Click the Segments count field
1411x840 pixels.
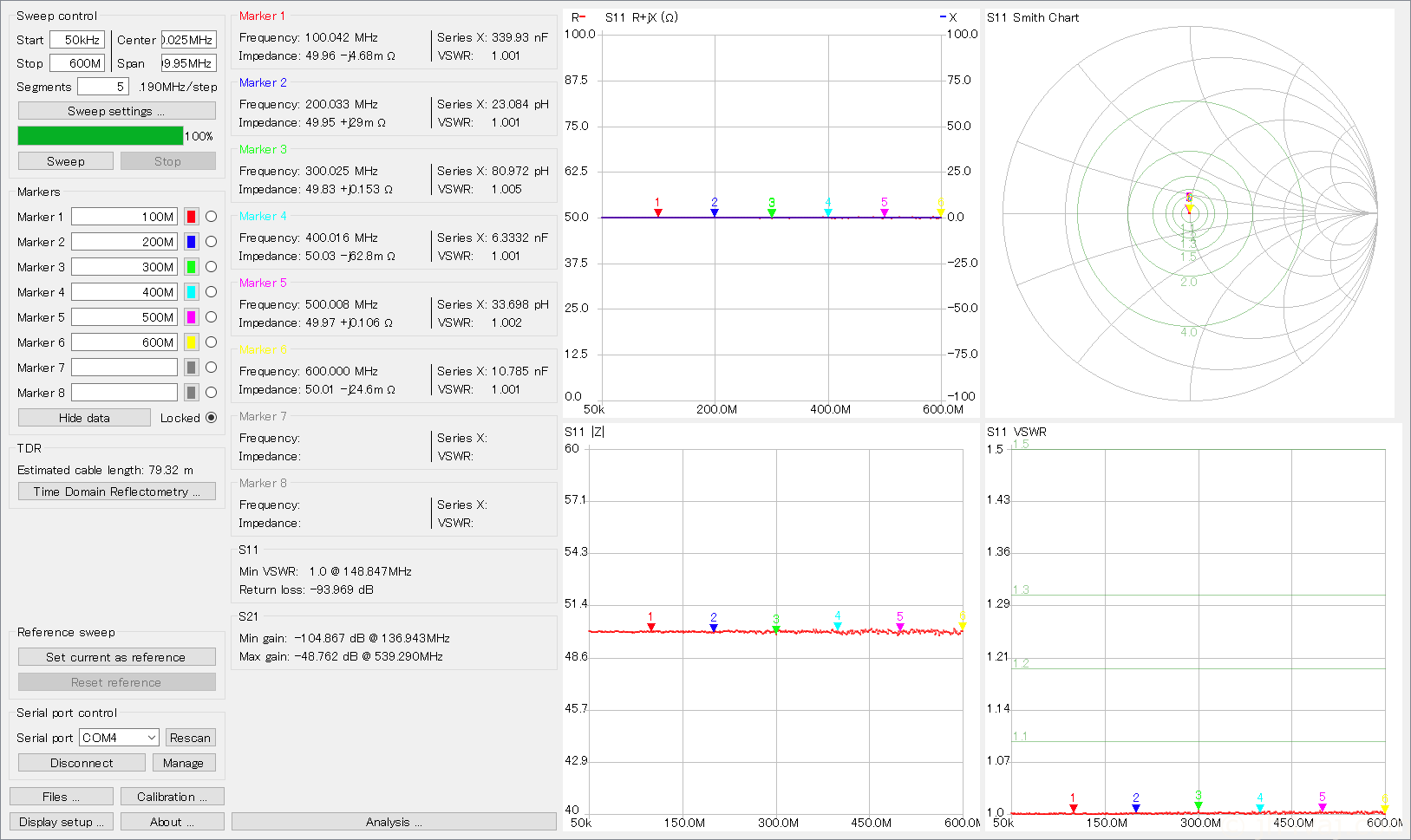[103, 87]
